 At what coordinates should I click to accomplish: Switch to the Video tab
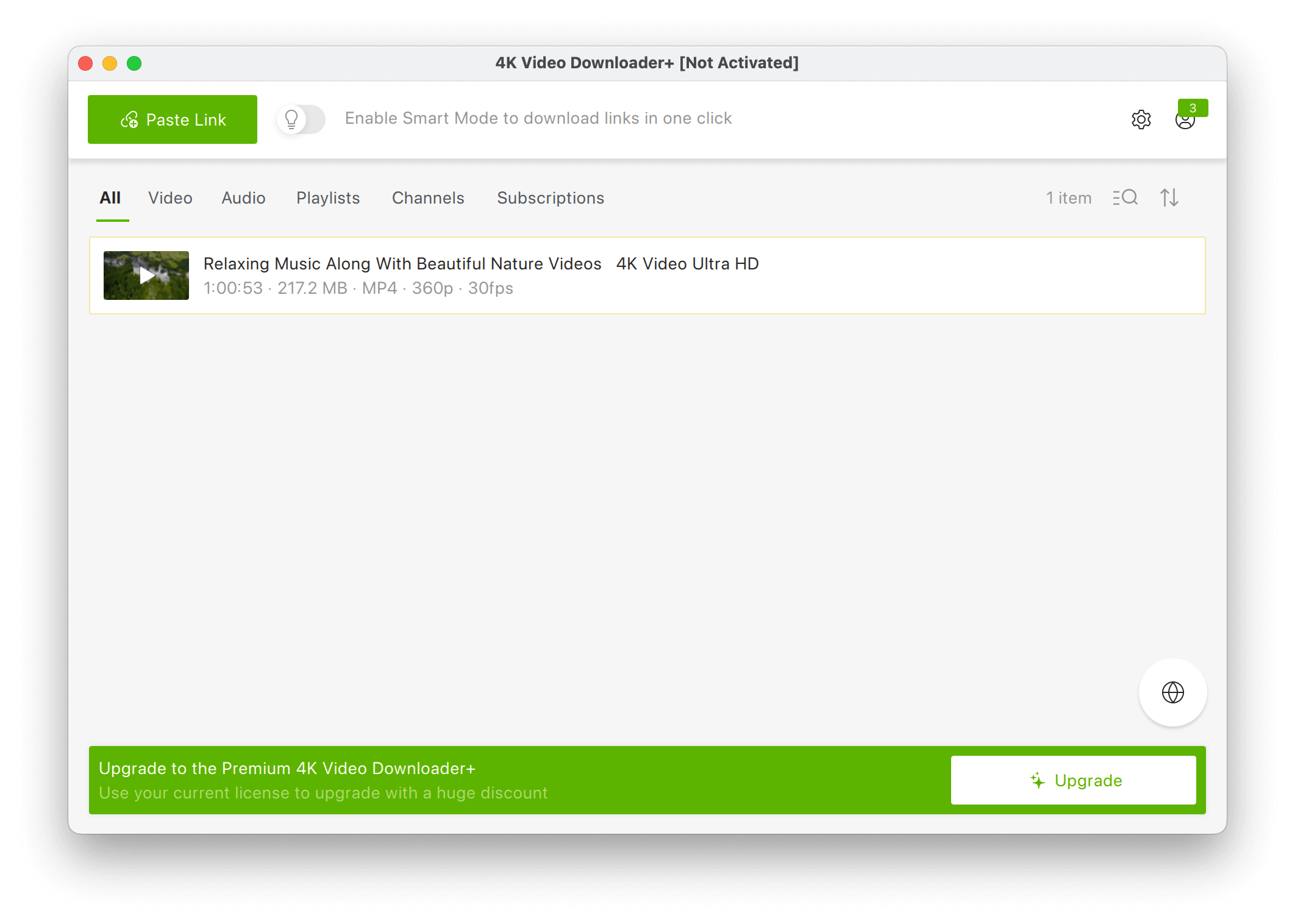pyautogui.click(x=170, y=198)
